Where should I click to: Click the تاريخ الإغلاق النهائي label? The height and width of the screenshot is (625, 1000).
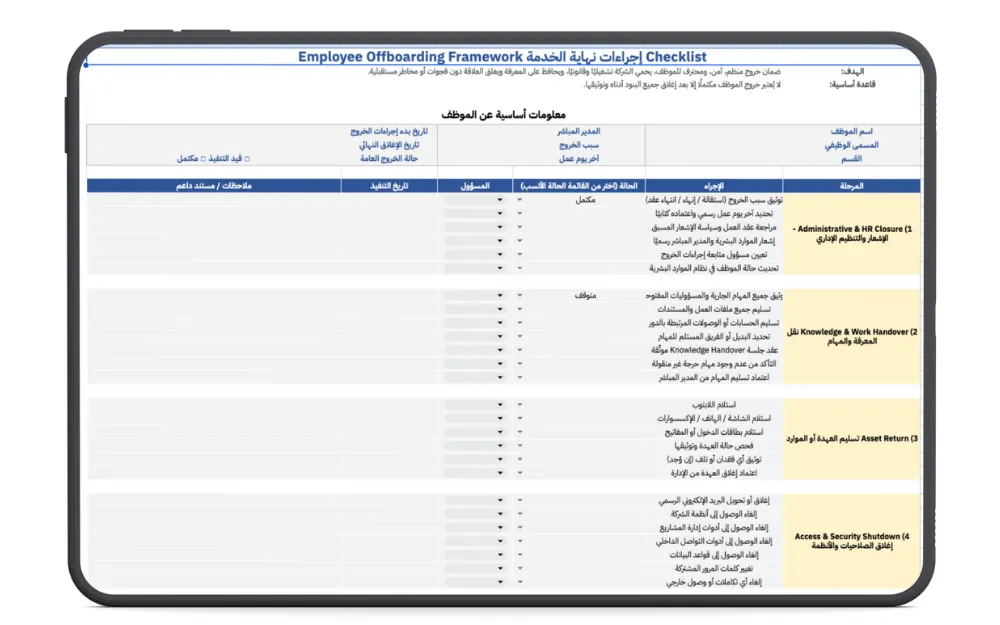tap(389, 145)
